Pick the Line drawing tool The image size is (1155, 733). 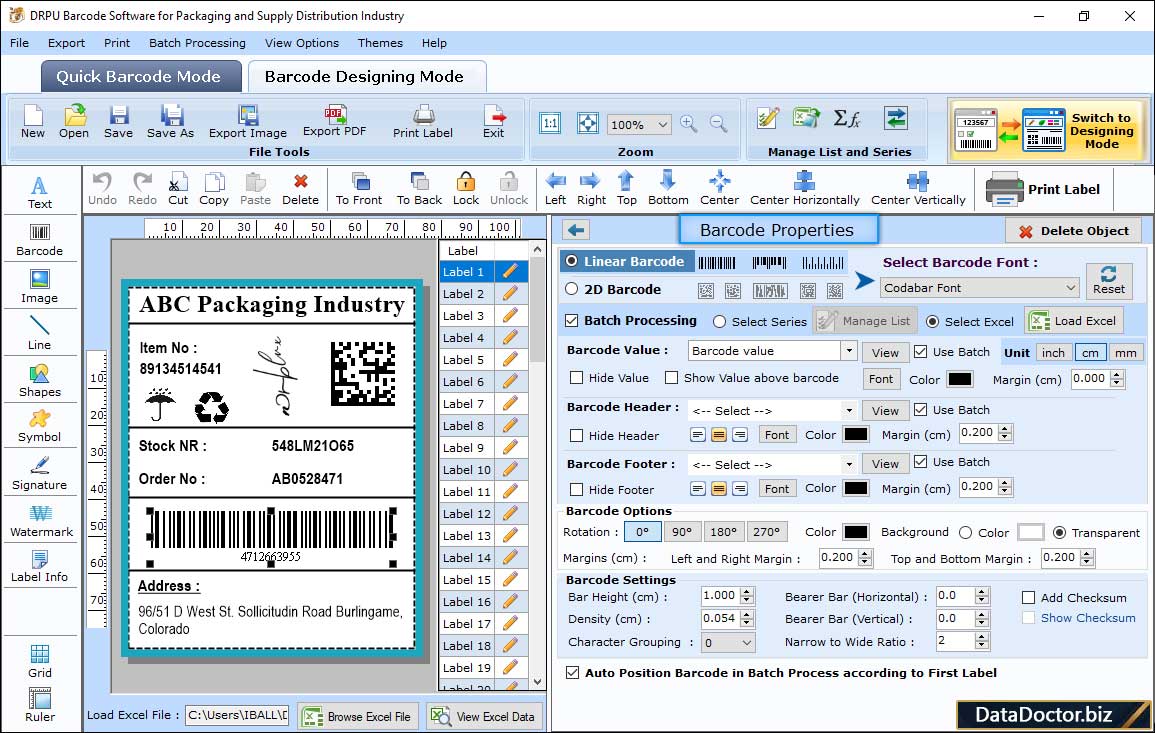pyautogui.click(x=40, y=333)
